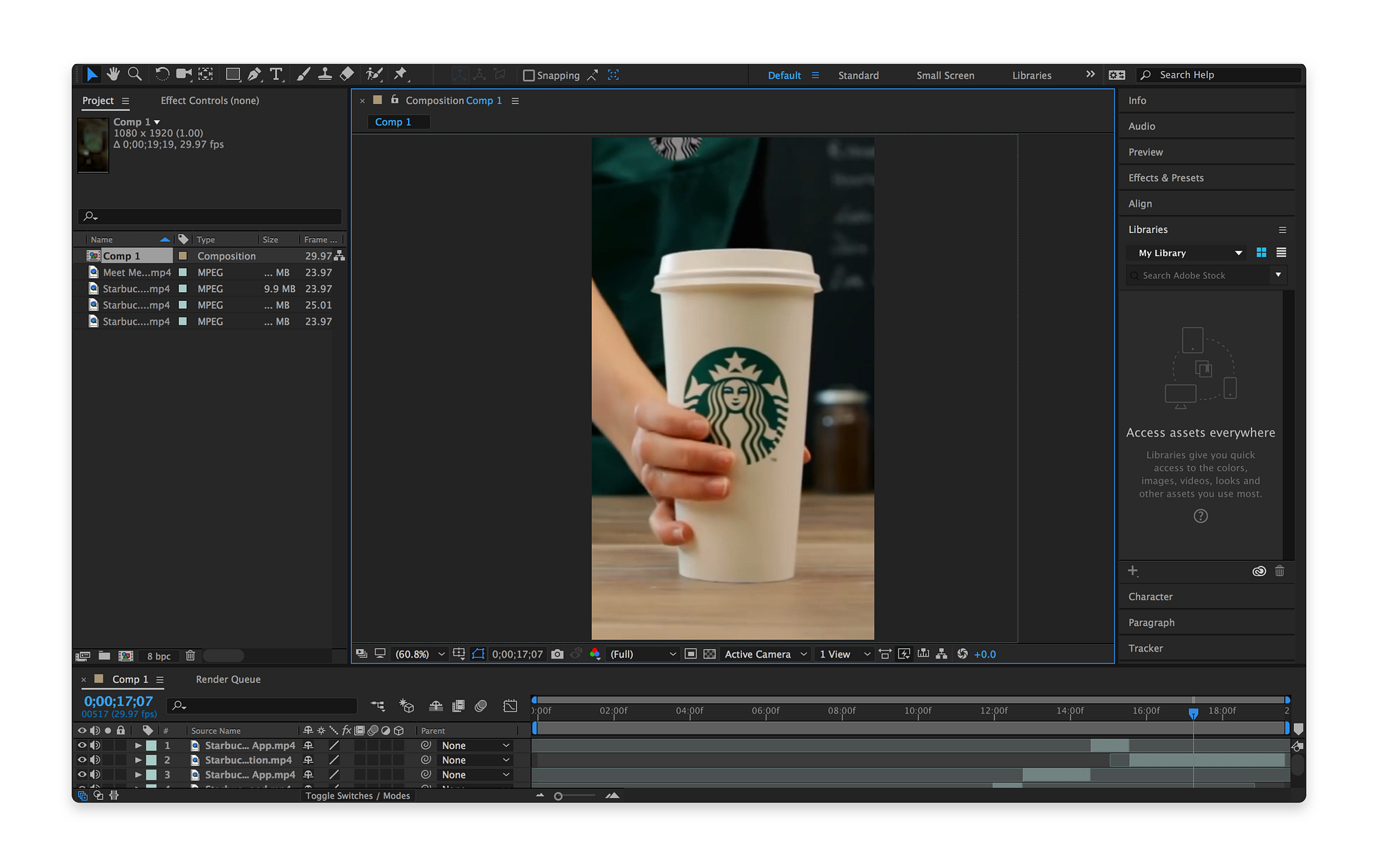Open the resolution (Full) dropdown

[643, 654]
